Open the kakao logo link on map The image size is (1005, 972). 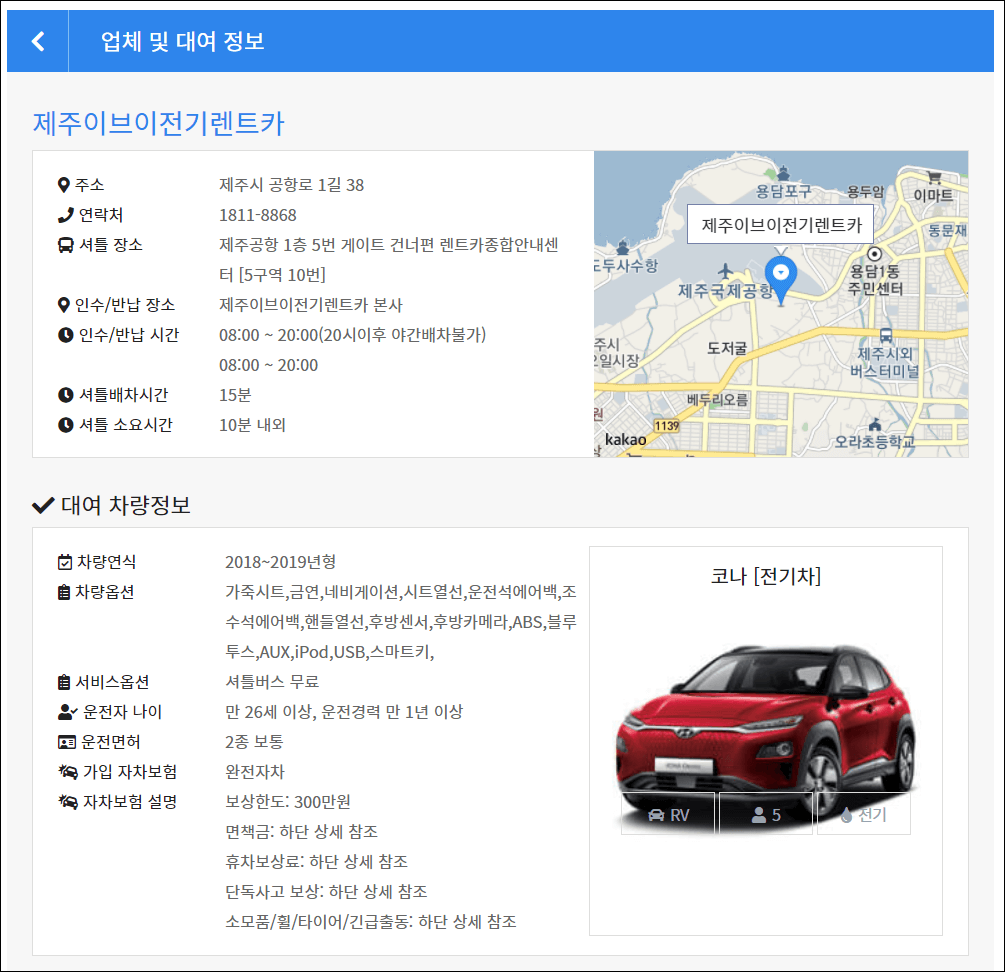pos(626,440)
